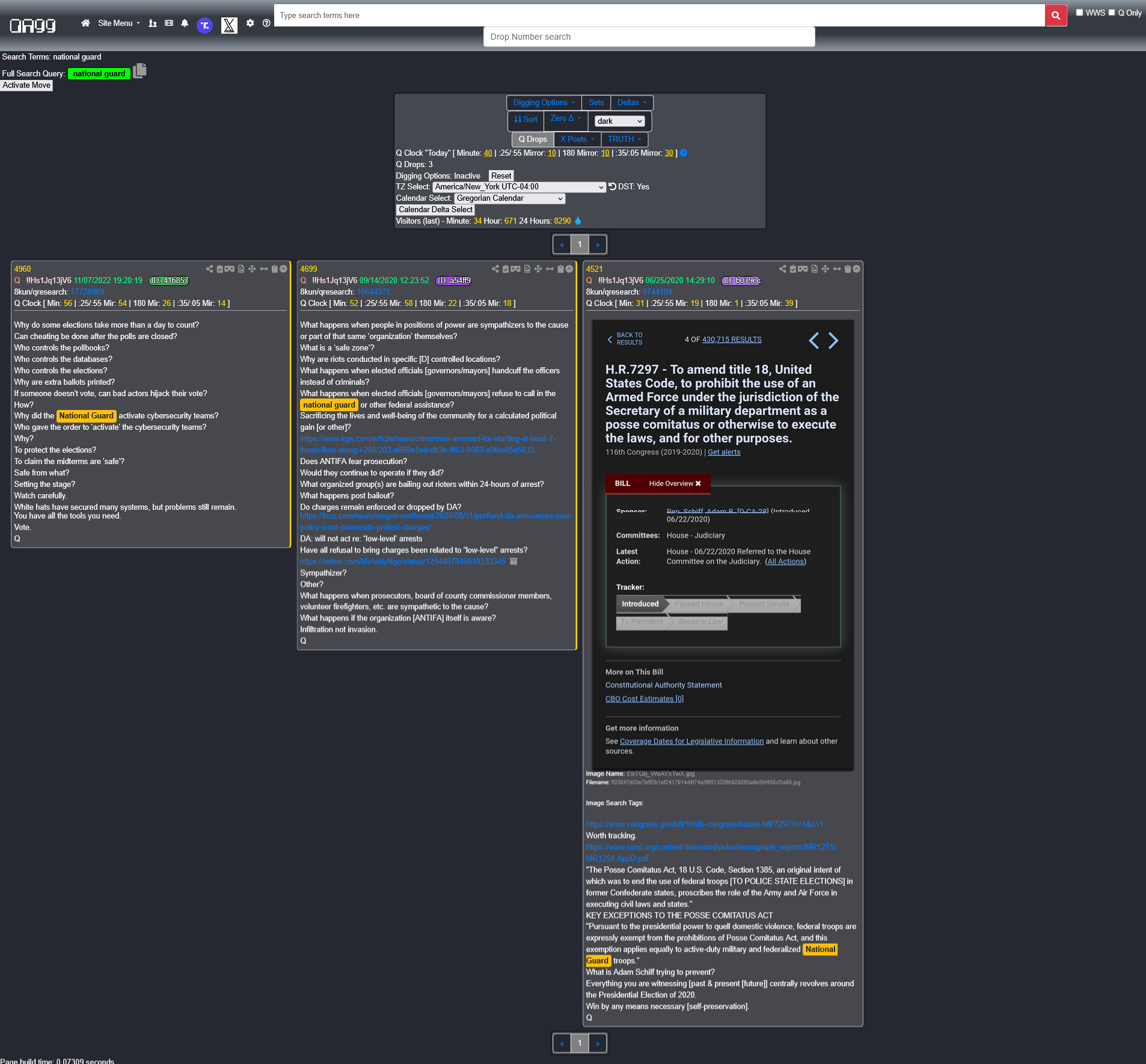Click the clipboard-check icon on drop 4960
This screenshot has width=1146, height=1064.
coord(220,269)
